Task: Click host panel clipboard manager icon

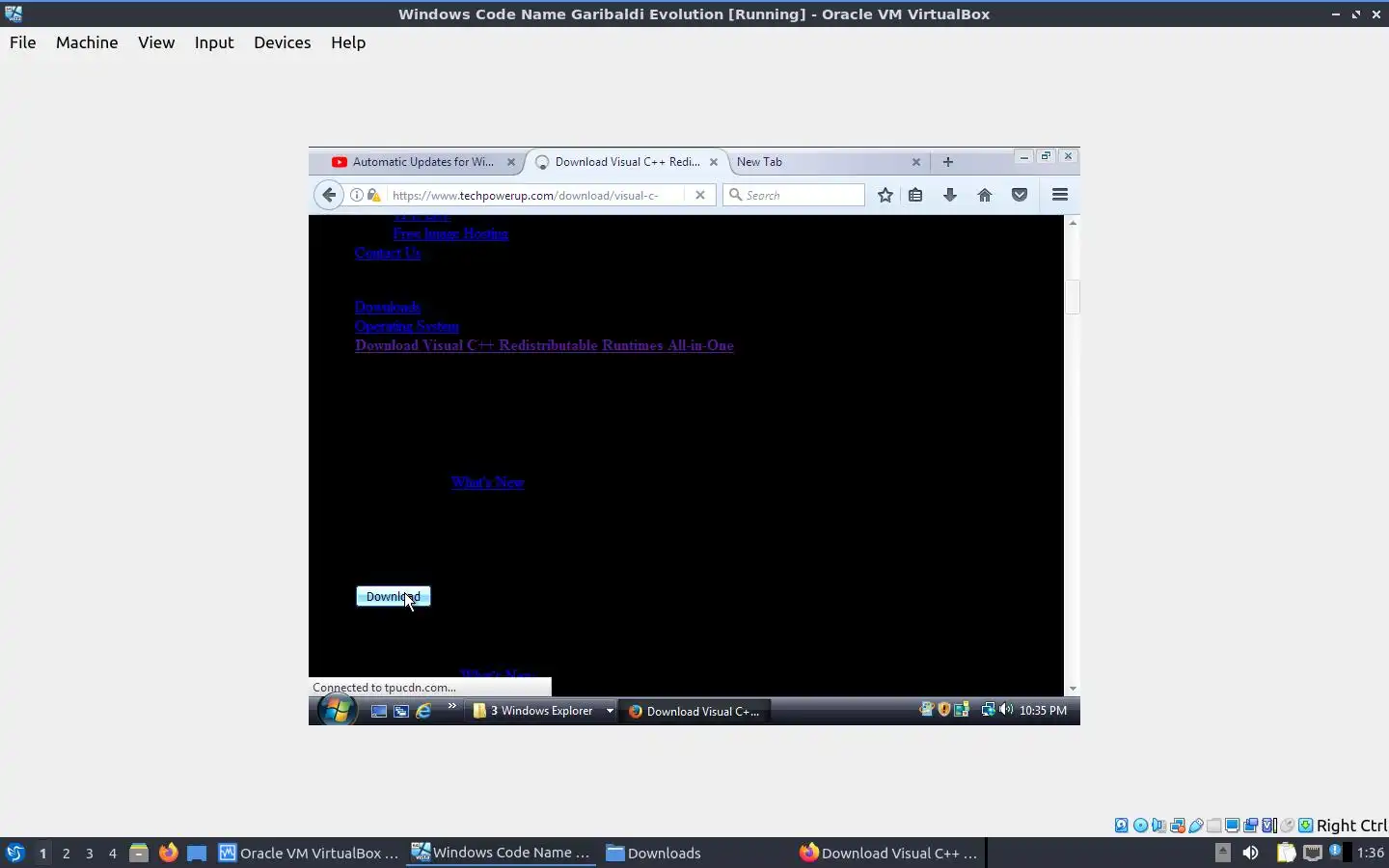Action: (x=1286, y=853)
